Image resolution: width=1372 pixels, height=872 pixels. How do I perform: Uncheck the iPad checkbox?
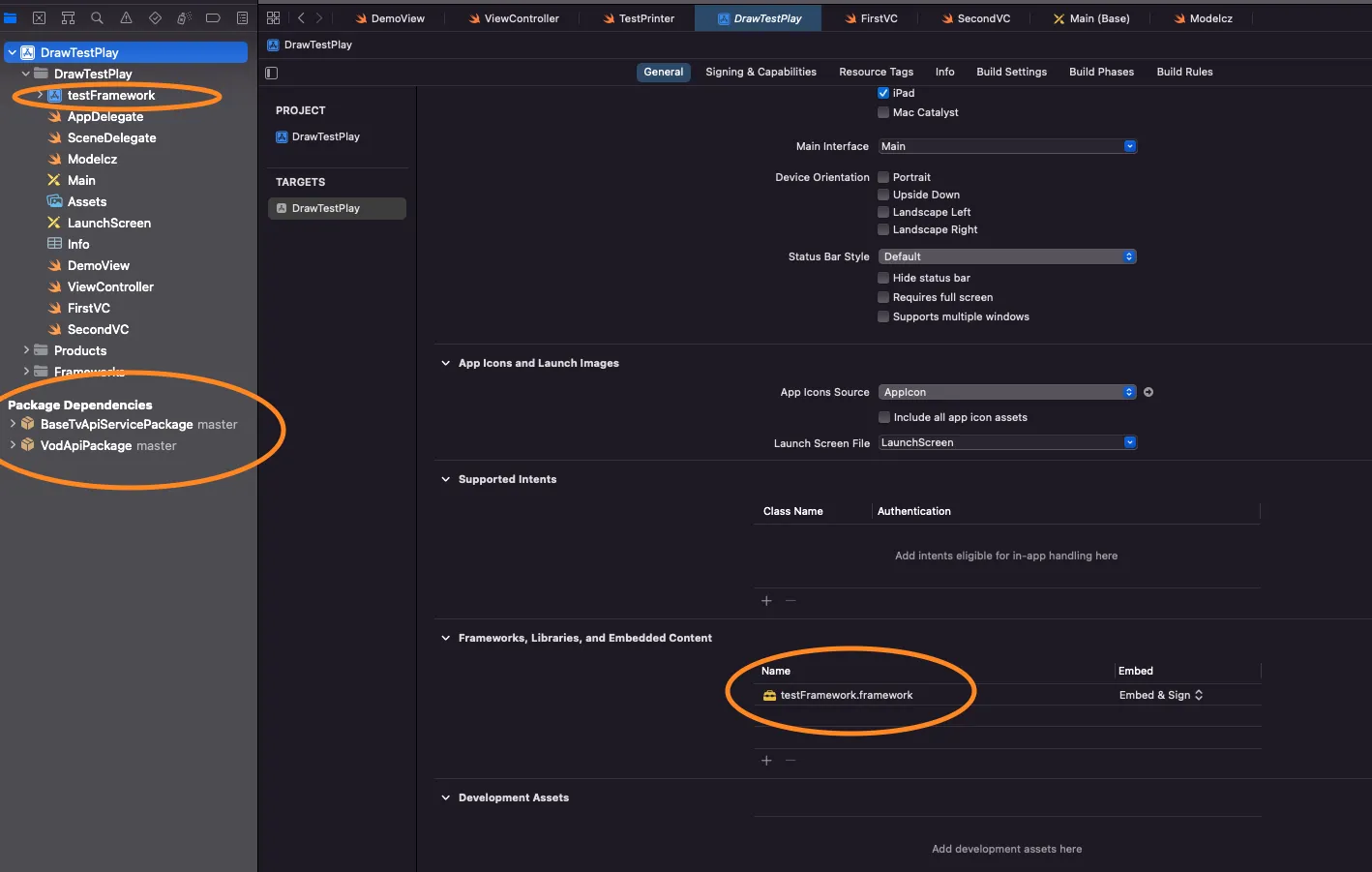pos(883,93)
